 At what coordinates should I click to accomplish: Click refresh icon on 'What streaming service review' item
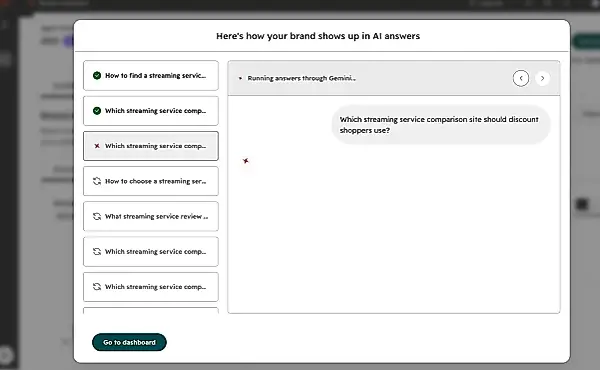[x=97, y=216]
